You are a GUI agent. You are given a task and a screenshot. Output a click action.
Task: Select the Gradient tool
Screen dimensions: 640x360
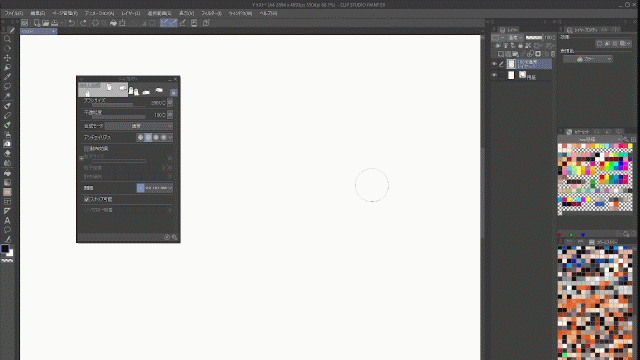7,182
